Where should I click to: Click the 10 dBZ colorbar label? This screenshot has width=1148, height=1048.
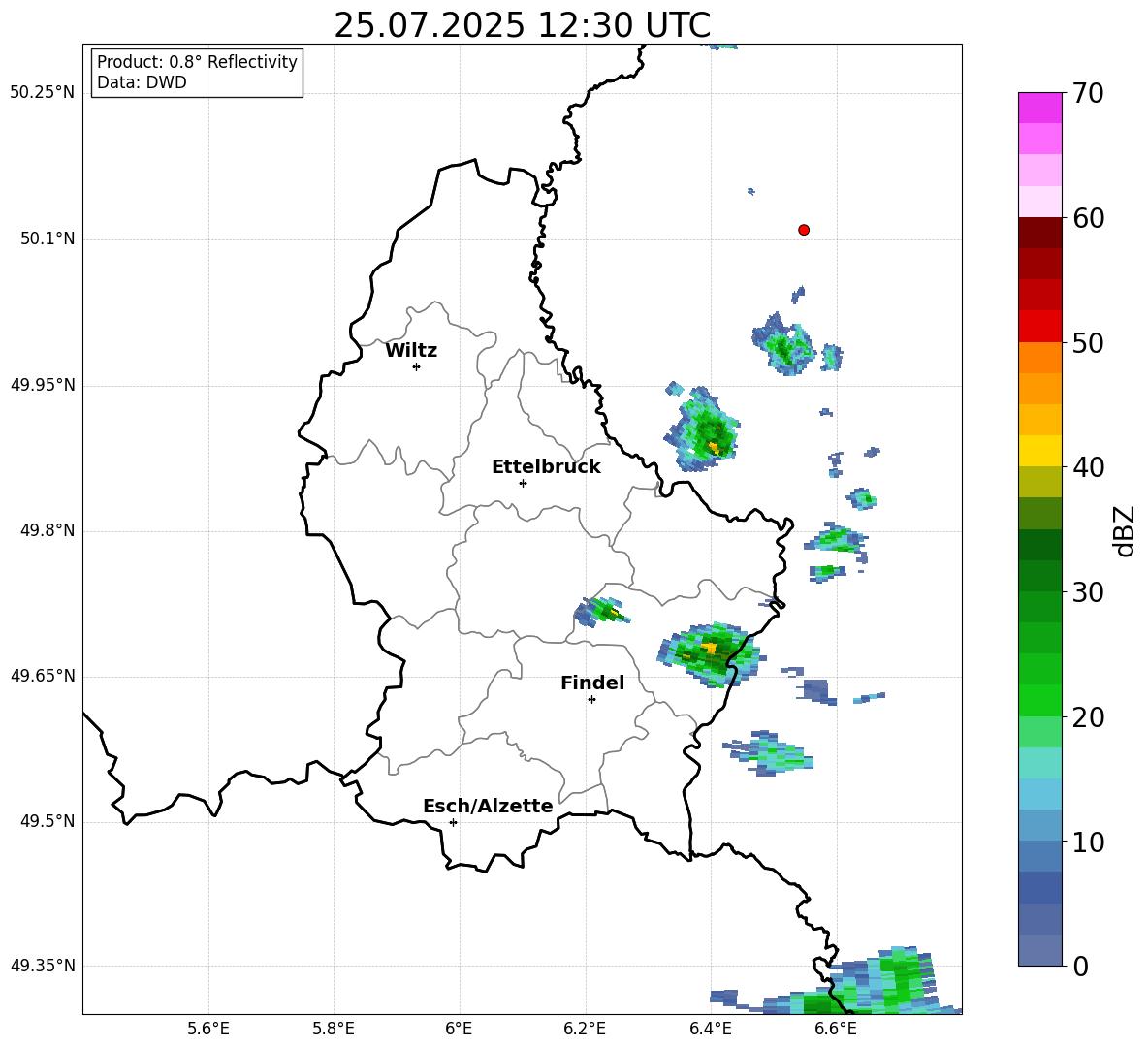tap(1088, 842)
